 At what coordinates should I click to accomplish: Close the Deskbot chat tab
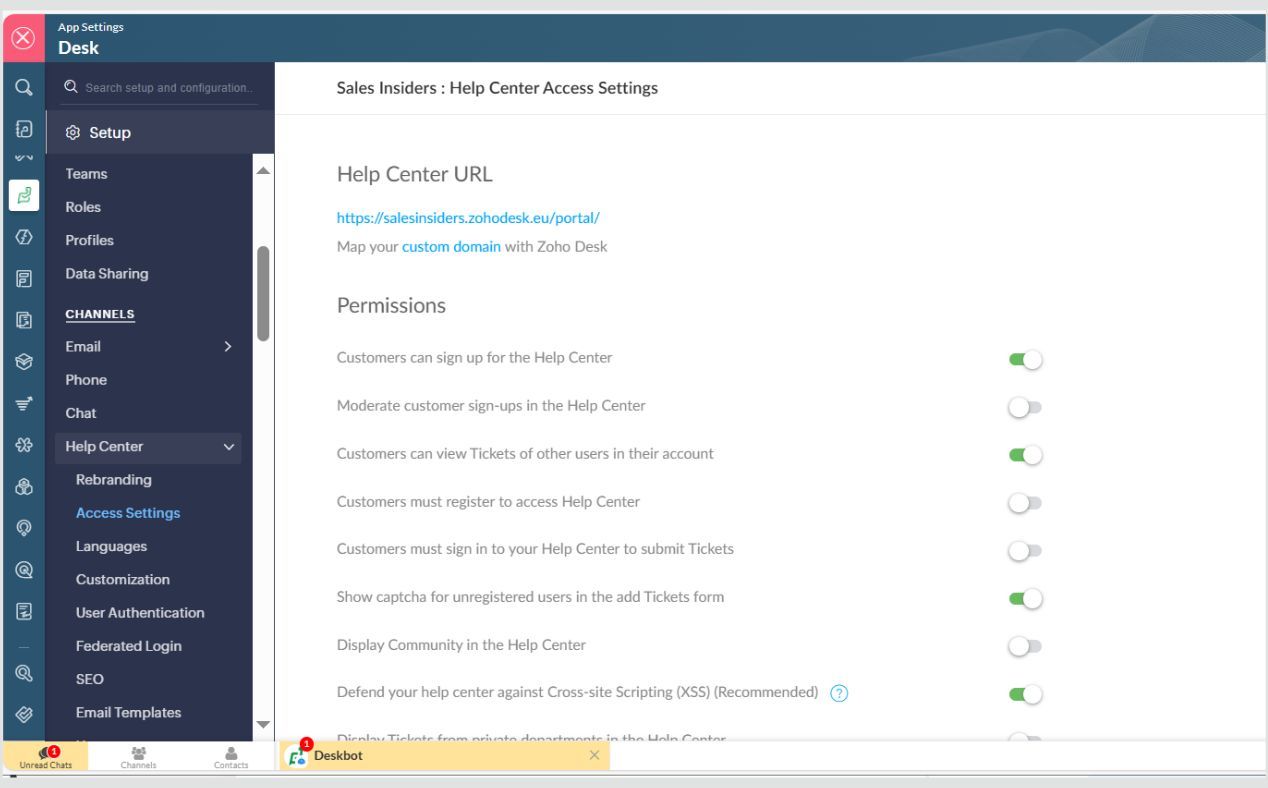(x=594, y=755)
